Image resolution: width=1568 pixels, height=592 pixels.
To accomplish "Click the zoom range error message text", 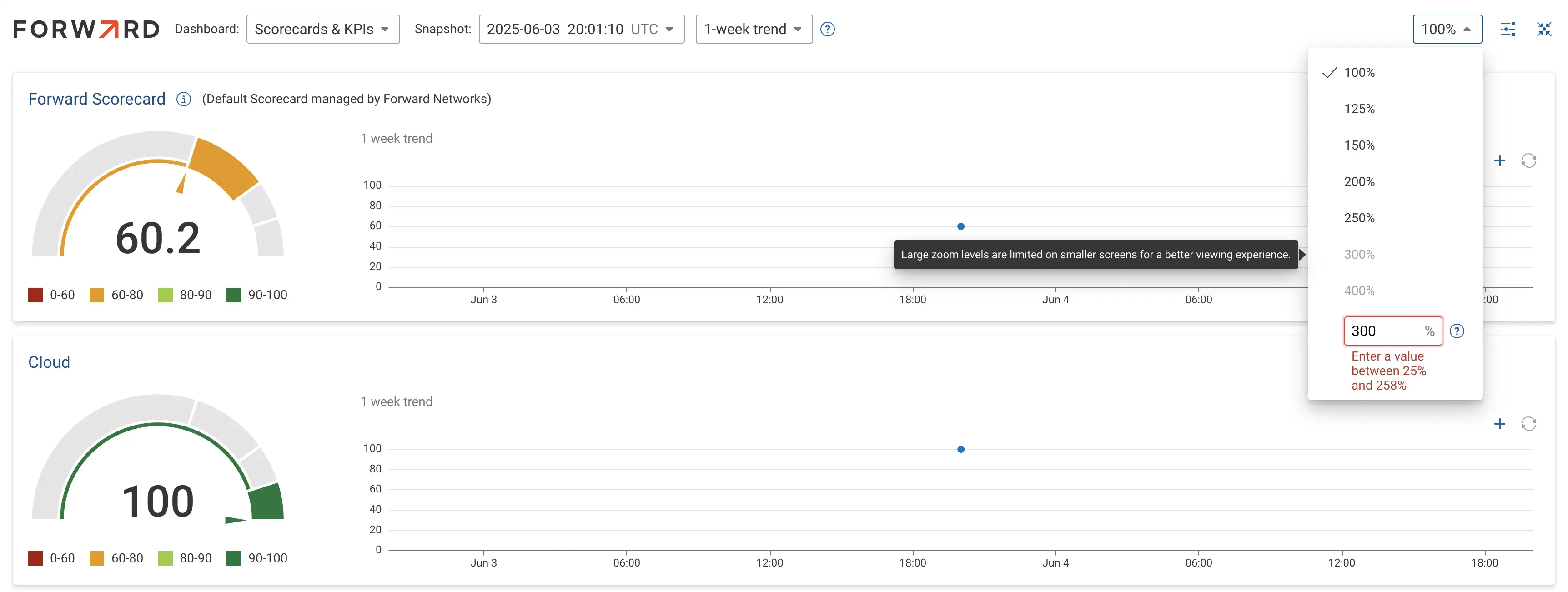I will [x=1388, y=371].
